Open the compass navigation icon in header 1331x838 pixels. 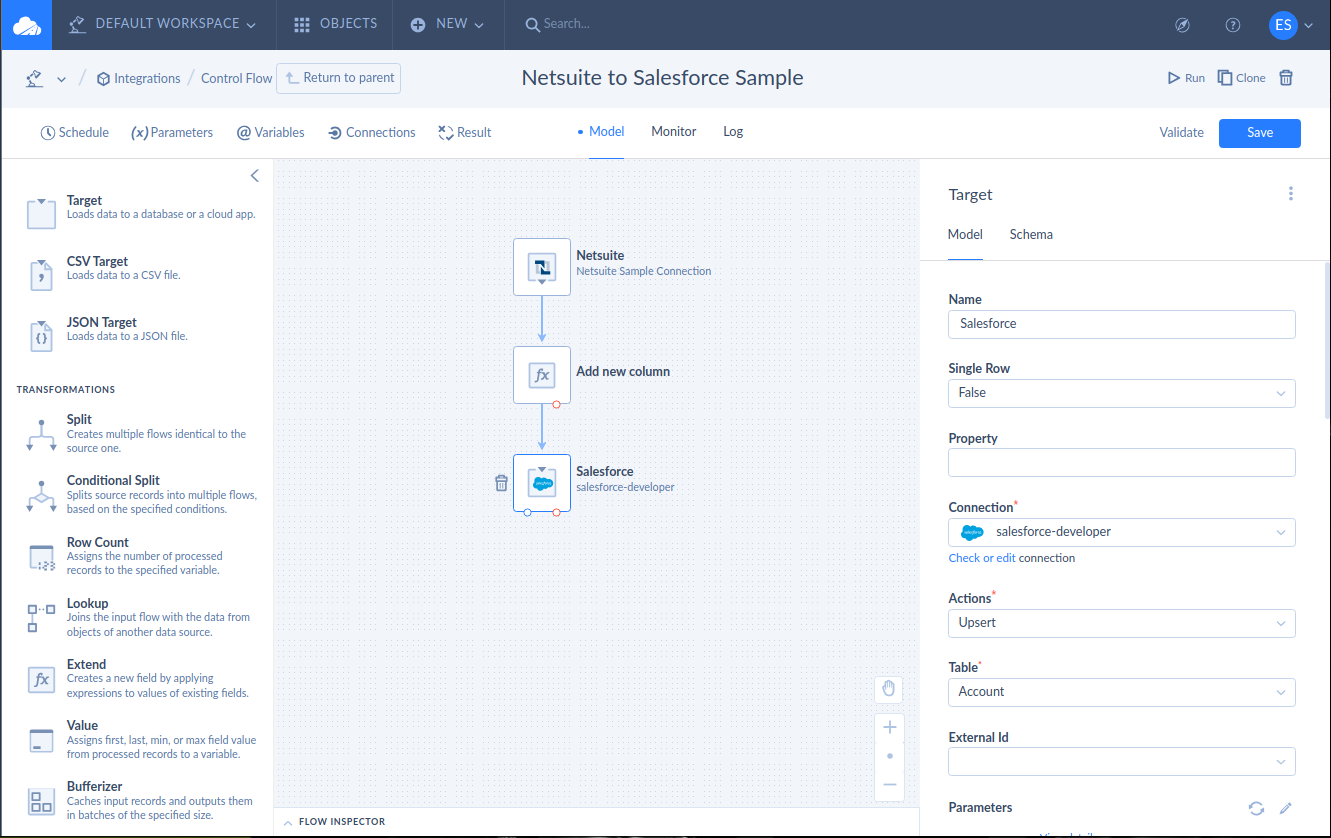click(1183, 25)
